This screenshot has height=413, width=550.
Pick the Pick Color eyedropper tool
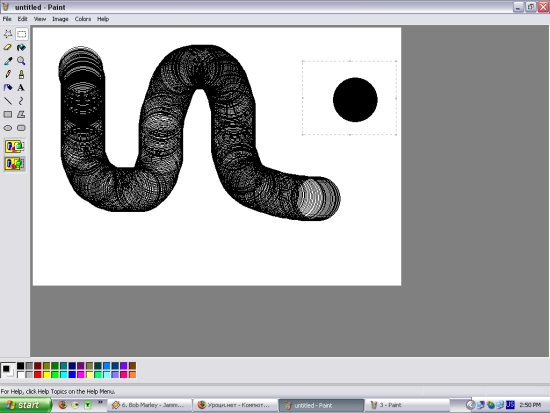tap(8, 61)
